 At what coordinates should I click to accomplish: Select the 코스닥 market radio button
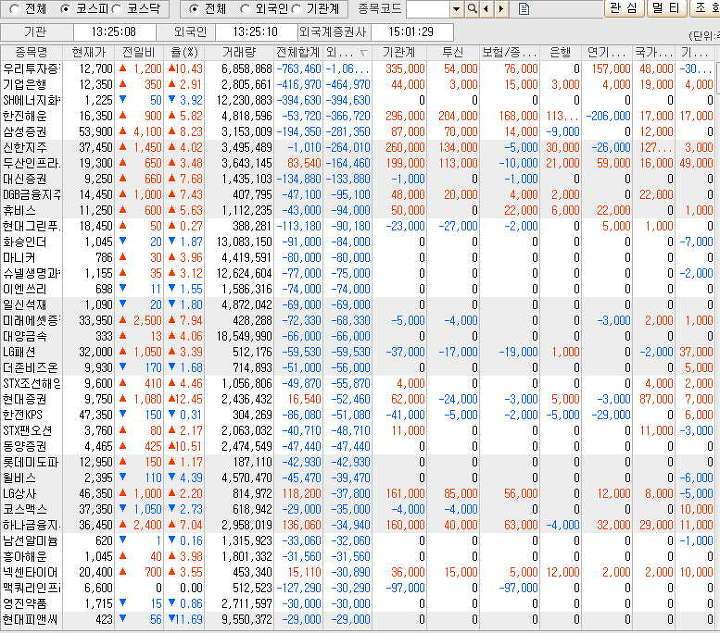coord(116,9)
